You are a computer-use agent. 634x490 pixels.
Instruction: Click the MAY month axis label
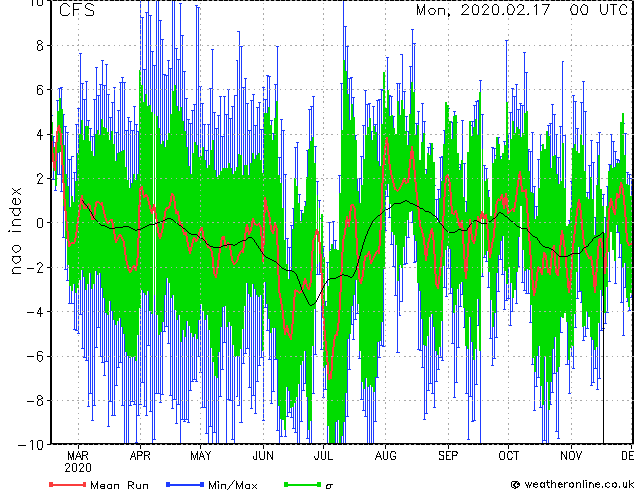201,456
